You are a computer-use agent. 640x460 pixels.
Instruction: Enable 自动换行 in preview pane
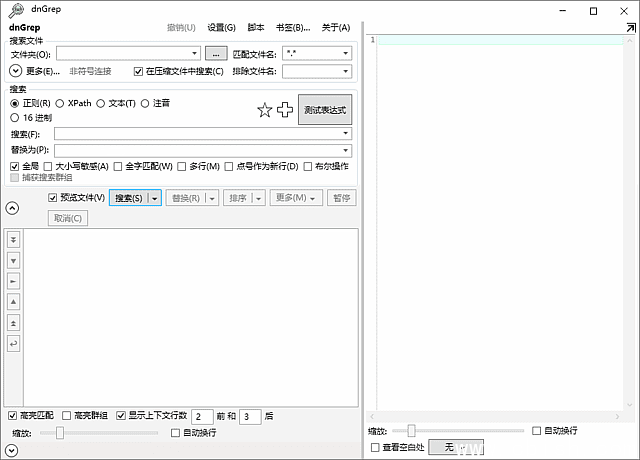click(x=536, y=431)
